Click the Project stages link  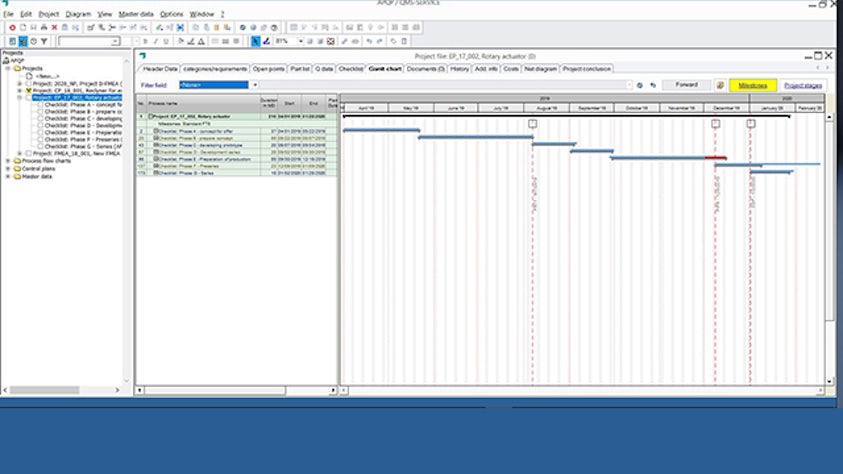[803, 85]
